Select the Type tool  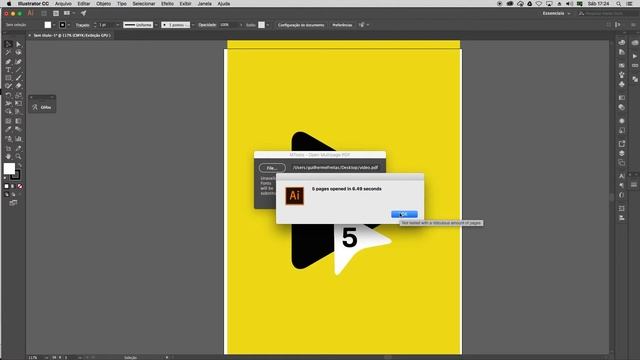point(9,70)
